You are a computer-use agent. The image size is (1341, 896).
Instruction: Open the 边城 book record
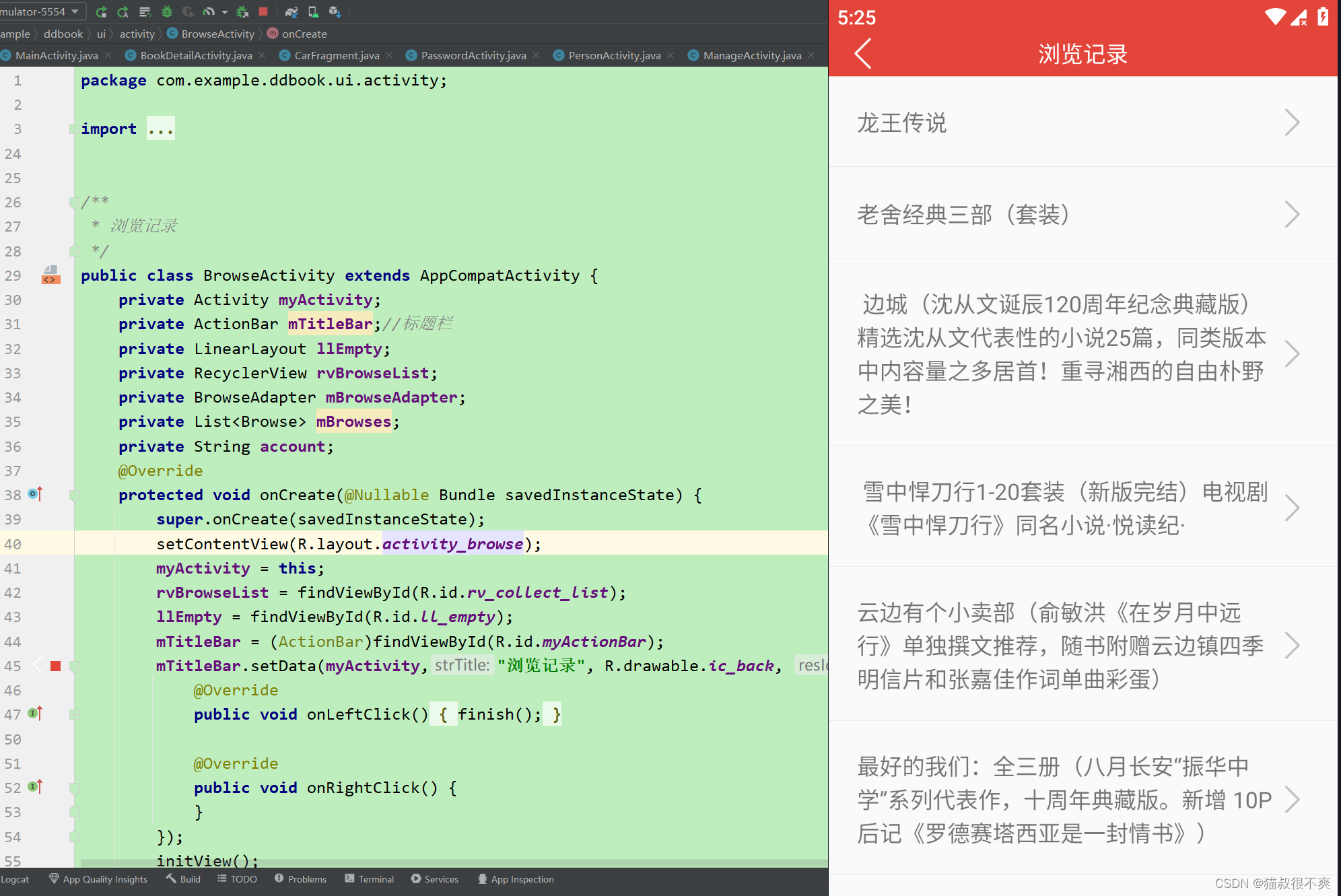coord(1082,353)
